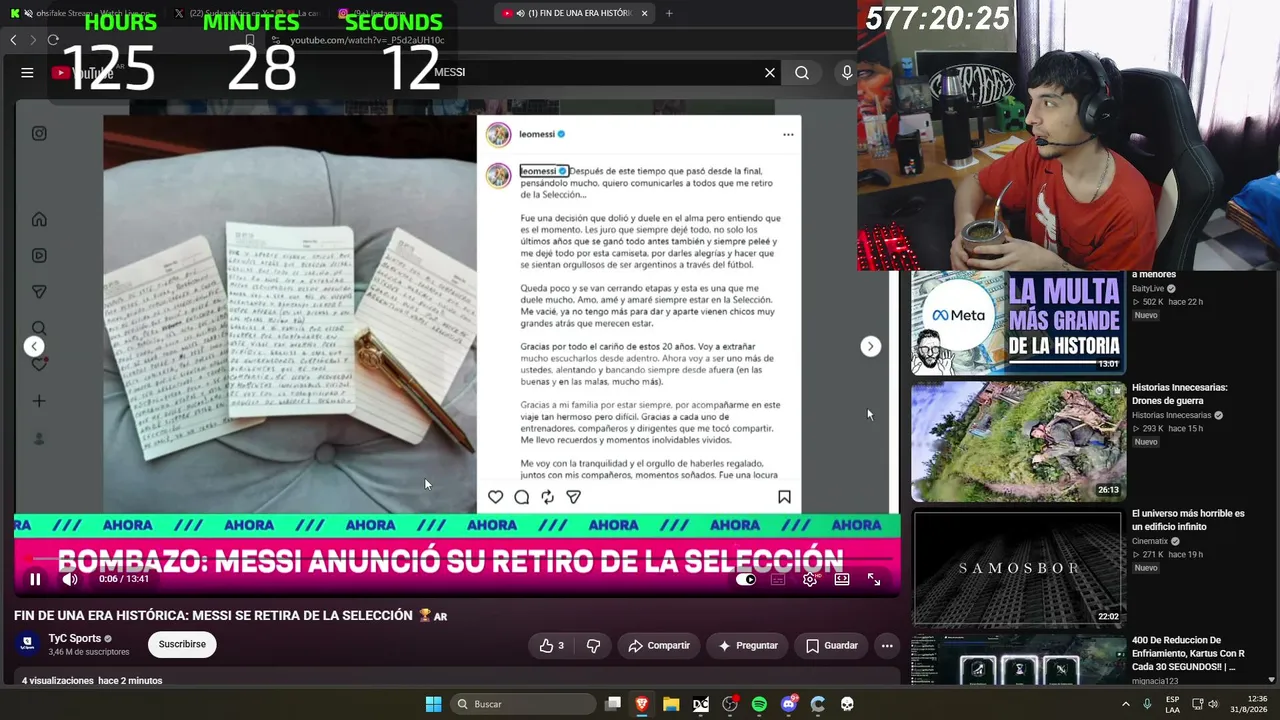Toggle the autoplay switch

point(746,579)
